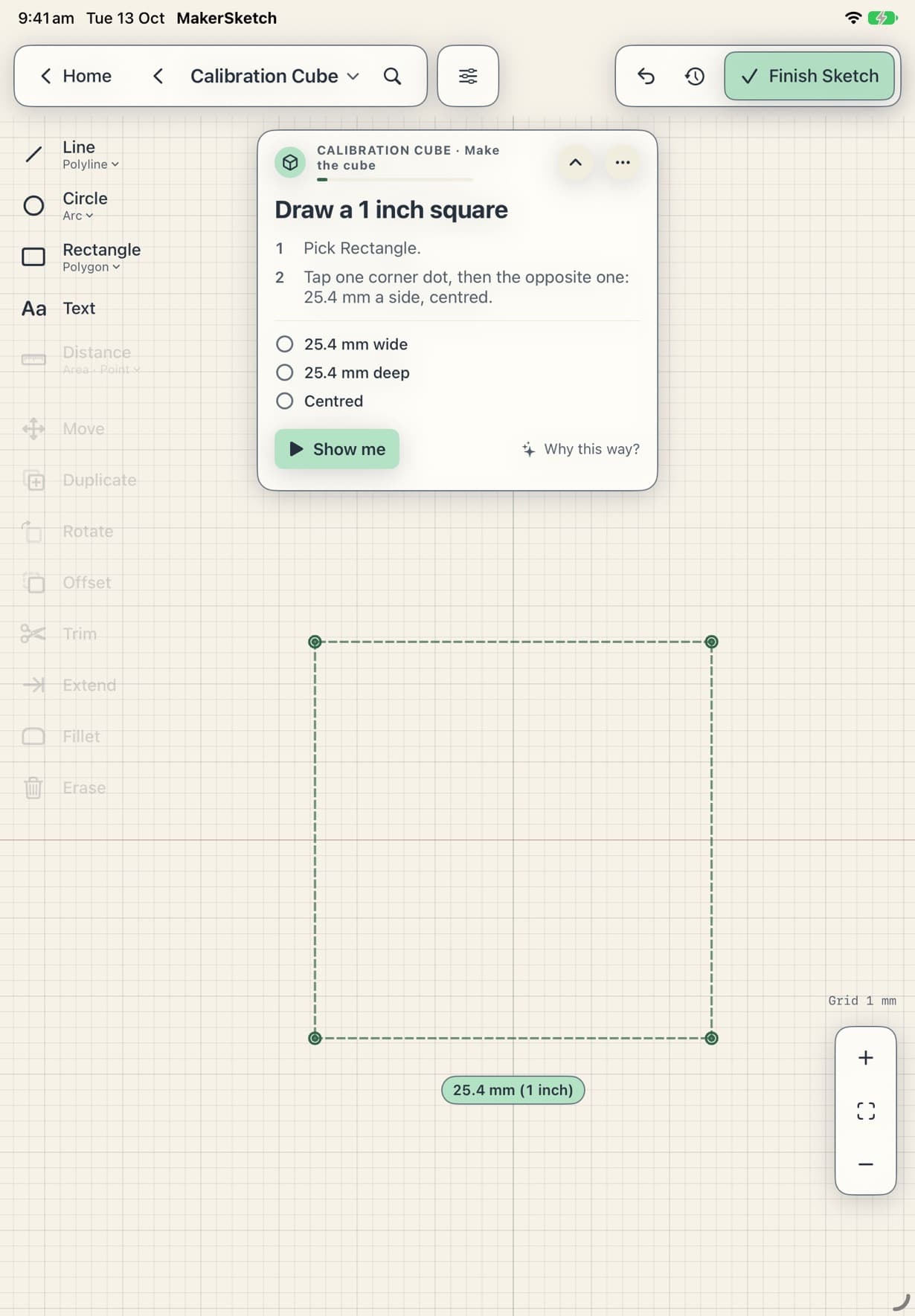Undo the last action
The width and height of the screenshot is (915, 1316).
pyautogui.click(x=646, y=76)
